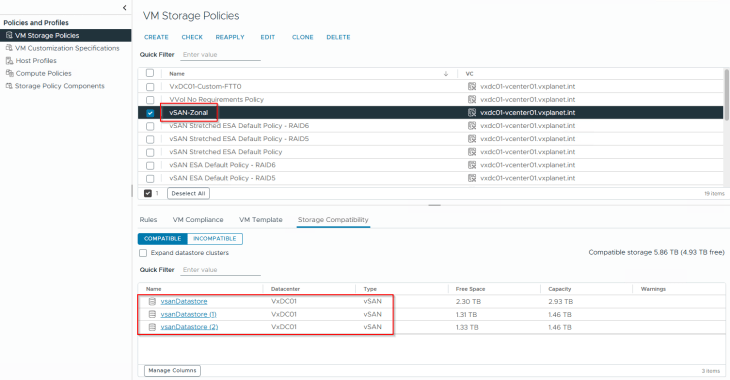Click vCenter icon in vSAN ESA RAID6 row
The height and width of the screenshot is (380, 730).
pos(472,164)
